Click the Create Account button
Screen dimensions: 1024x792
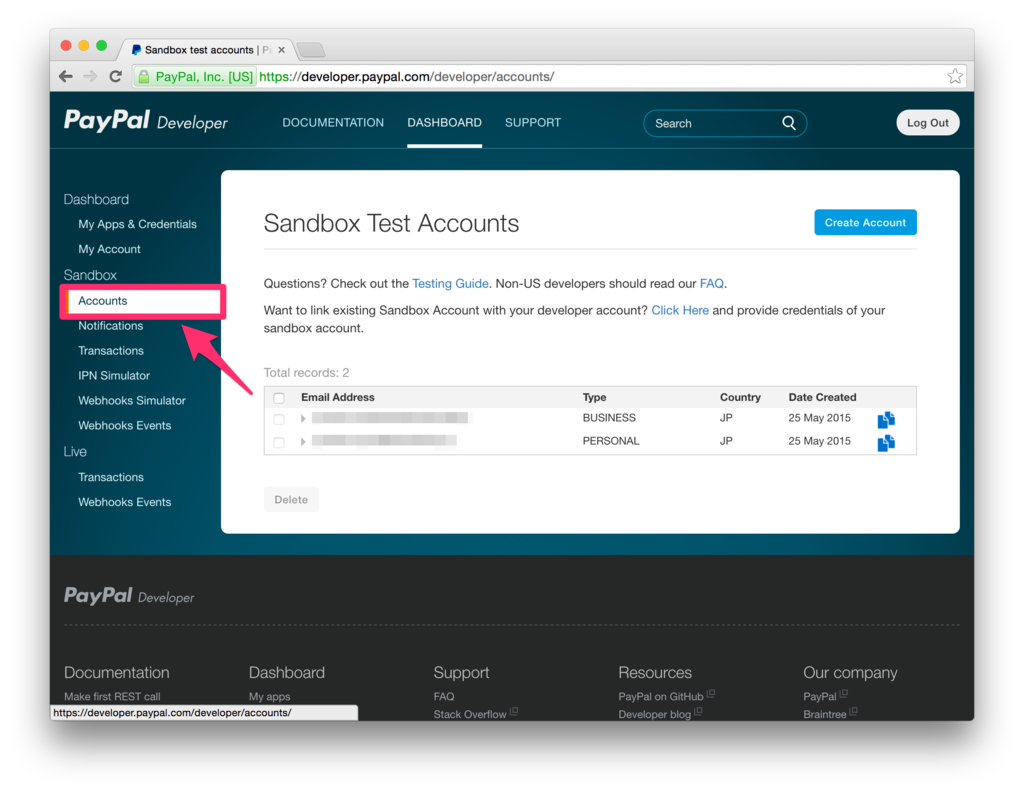coord(865,223)
